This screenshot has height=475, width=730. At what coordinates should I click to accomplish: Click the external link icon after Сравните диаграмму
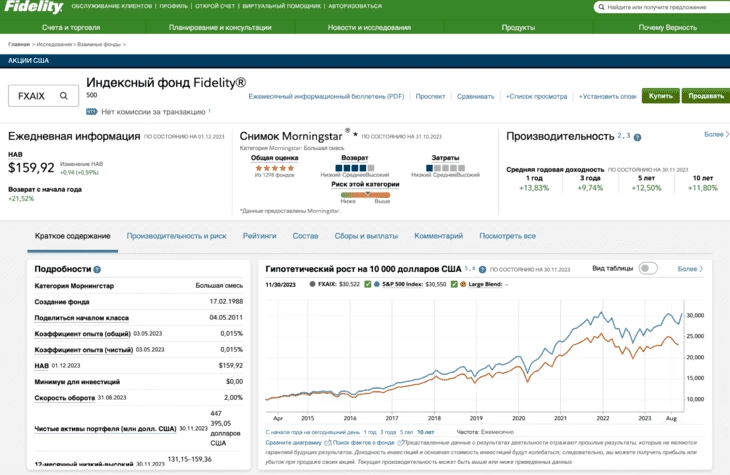[x=328, y=443]
